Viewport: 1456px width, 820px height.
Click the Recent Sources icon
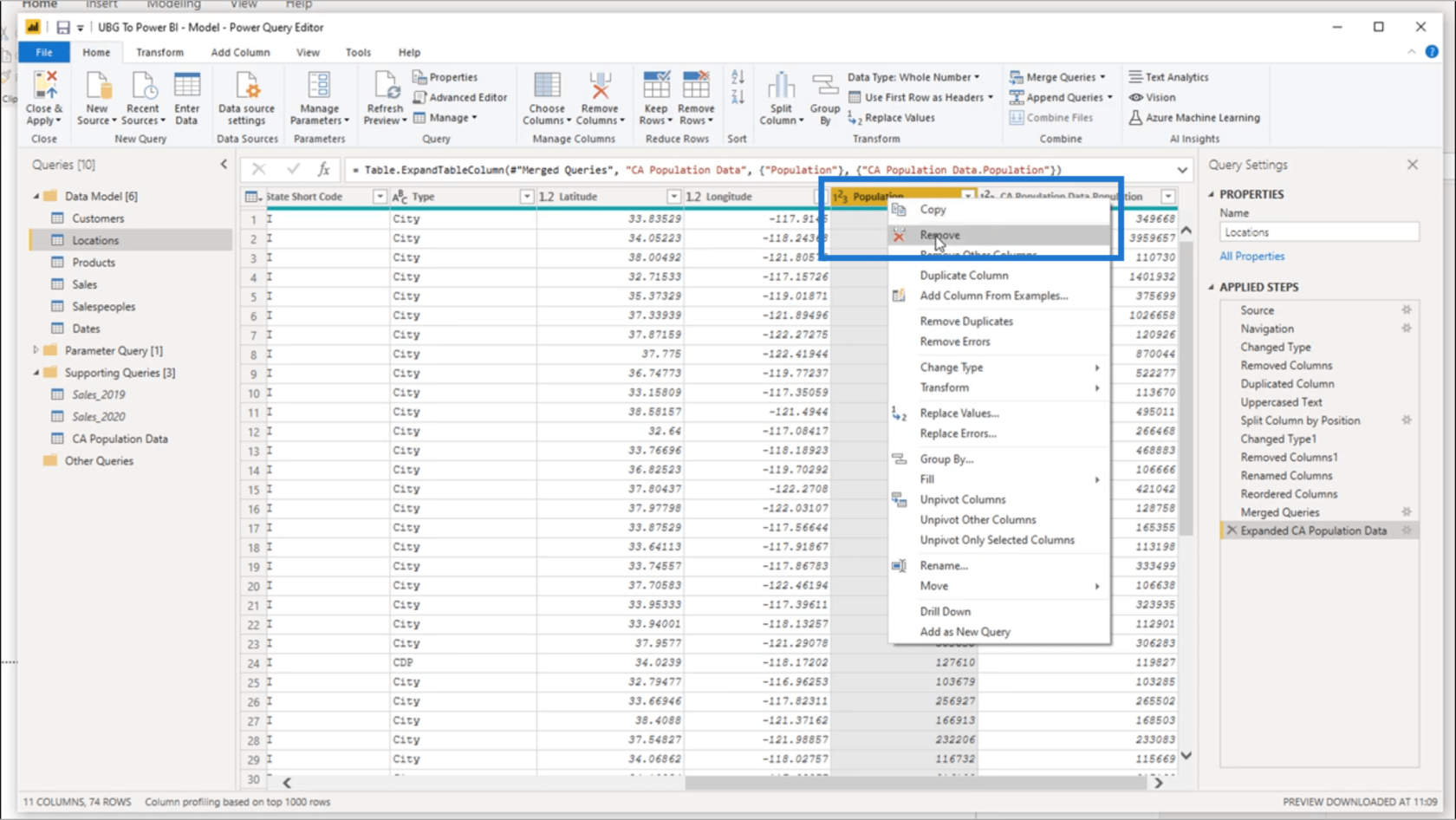pyautogui.click(x=143, y=86)
